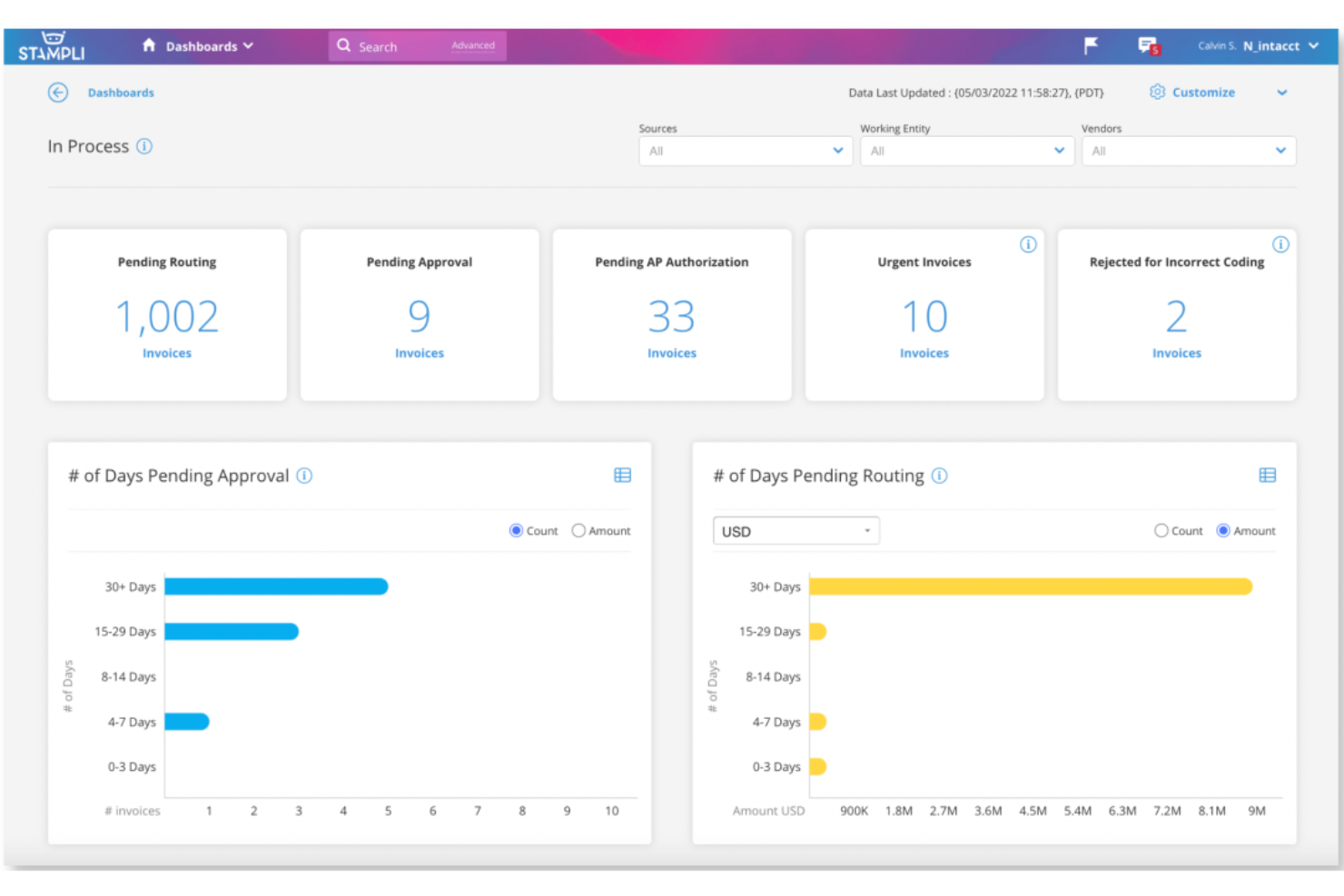
Task: Open the flag notifications icon
Action: pyautogui.click(x=1091, y=45)
